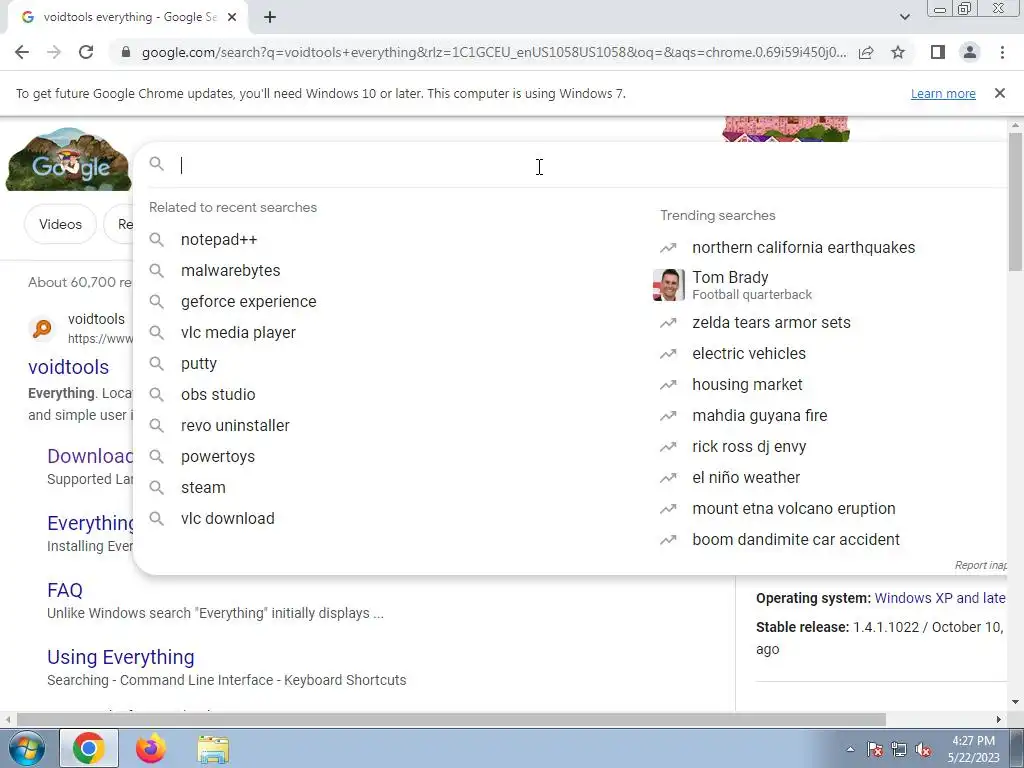Pick trending mount etna volcano eruption
This screenshot has height=768, width=1024.
793,509
